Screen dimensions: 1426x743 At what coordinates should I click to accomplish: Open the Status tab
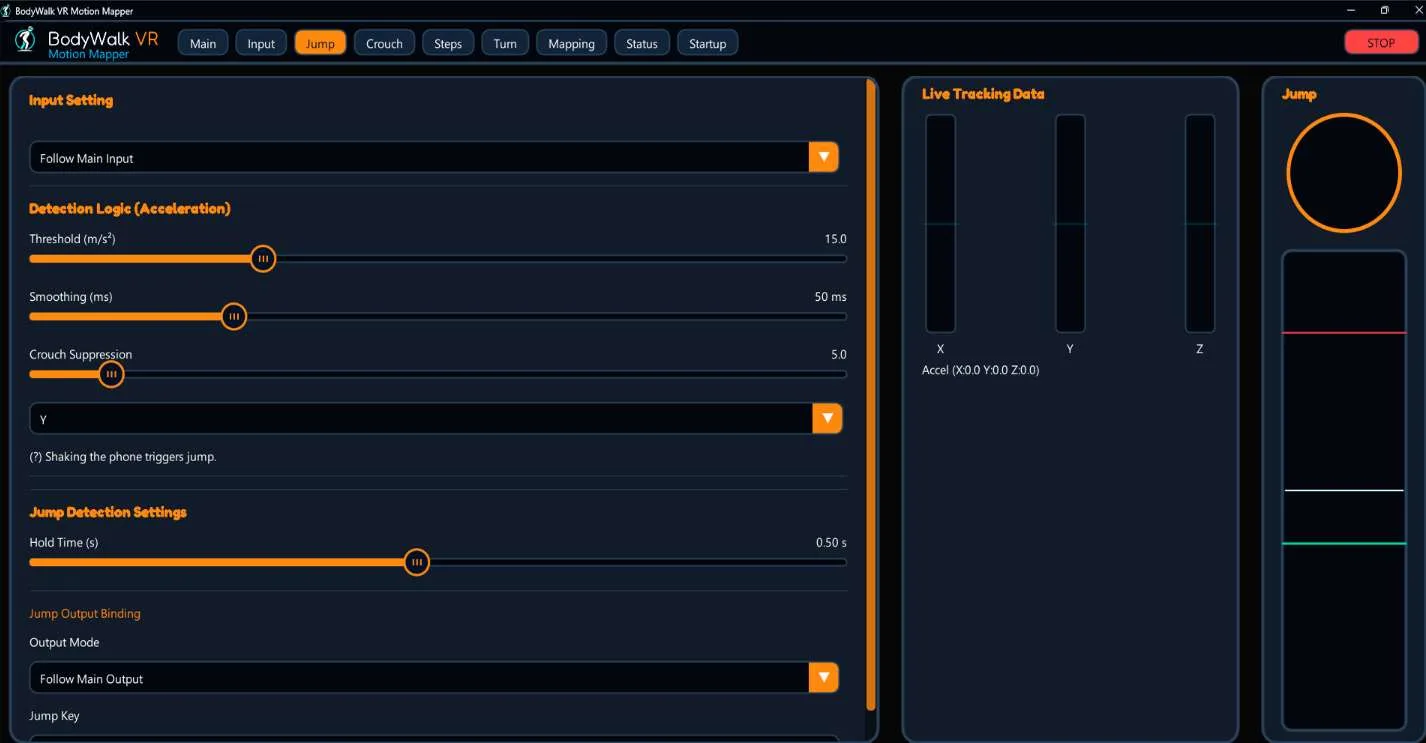[642, 43]
